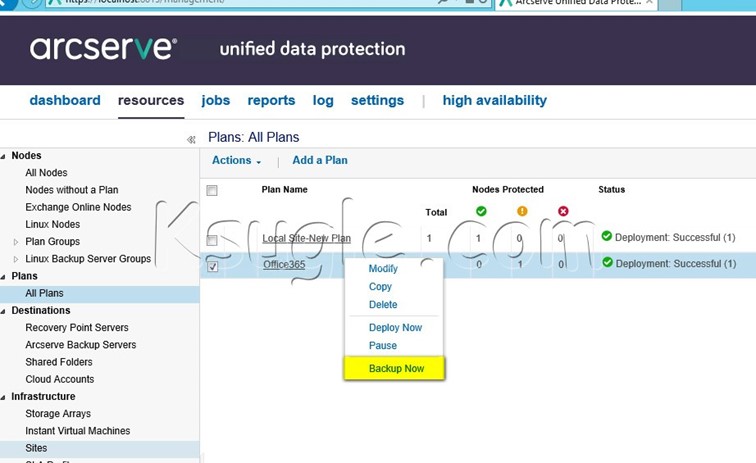Open Recovery Point Servers
Screen dimensions: 756x463
coord(77,327)
